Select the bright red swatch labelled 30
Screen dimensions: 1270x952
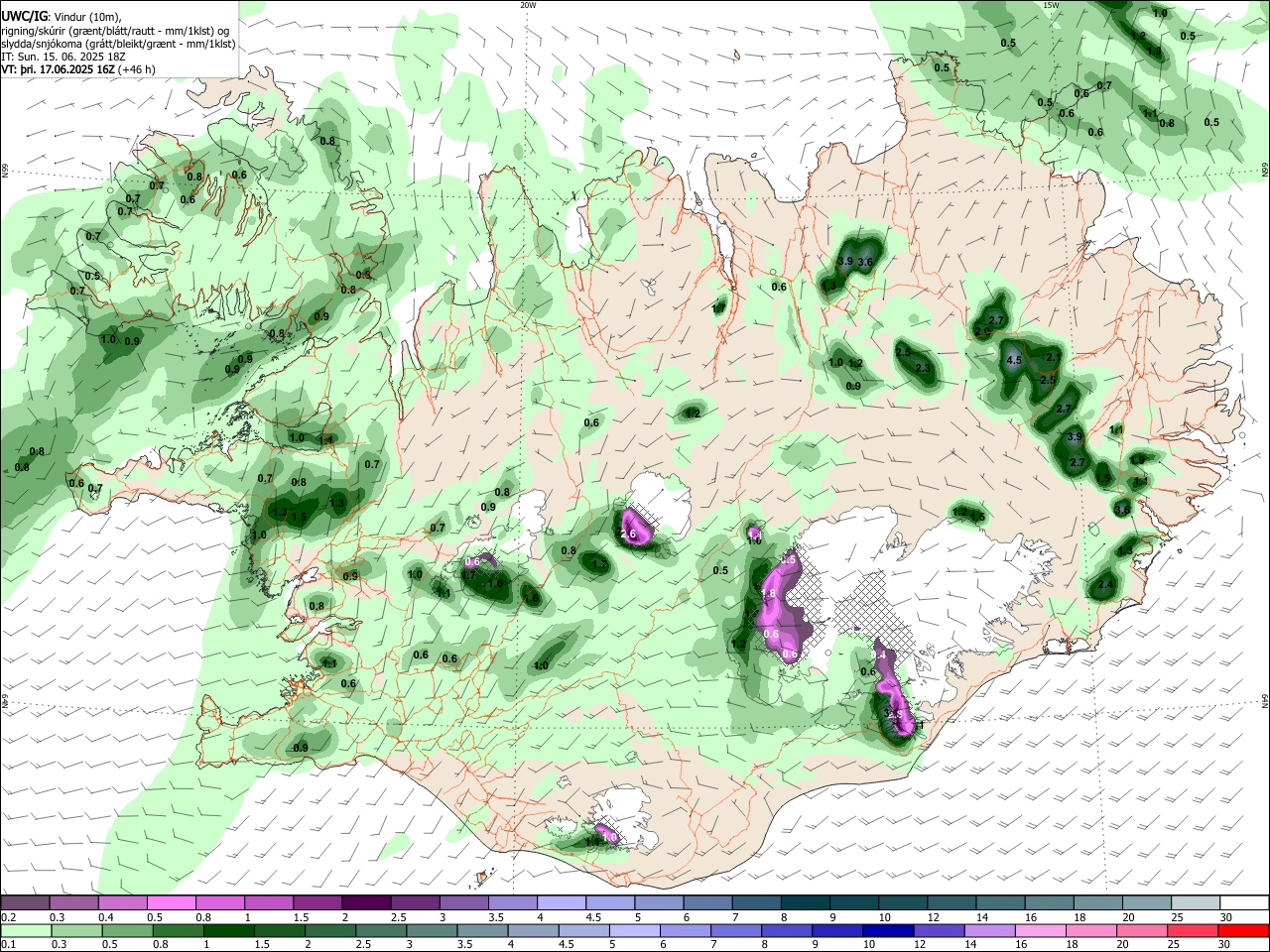[x=1244, y=930]
